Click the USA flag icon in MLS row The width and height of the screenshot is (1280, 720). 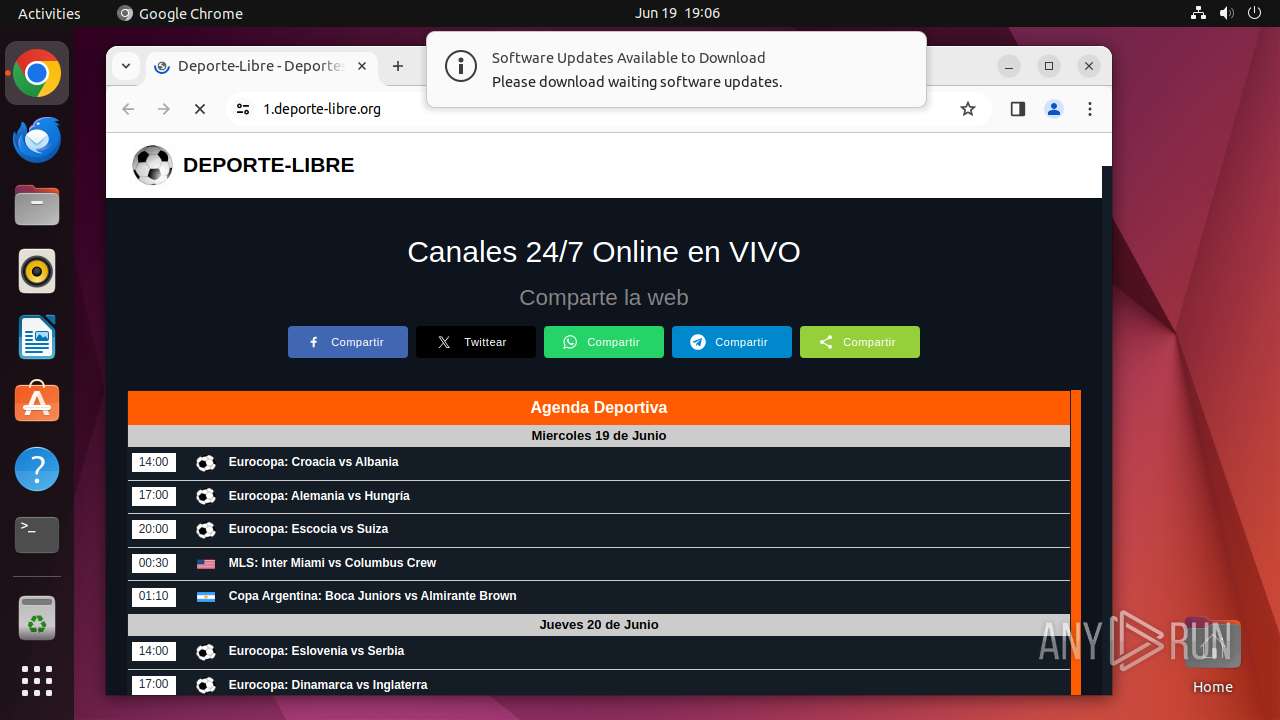point(206,564)
